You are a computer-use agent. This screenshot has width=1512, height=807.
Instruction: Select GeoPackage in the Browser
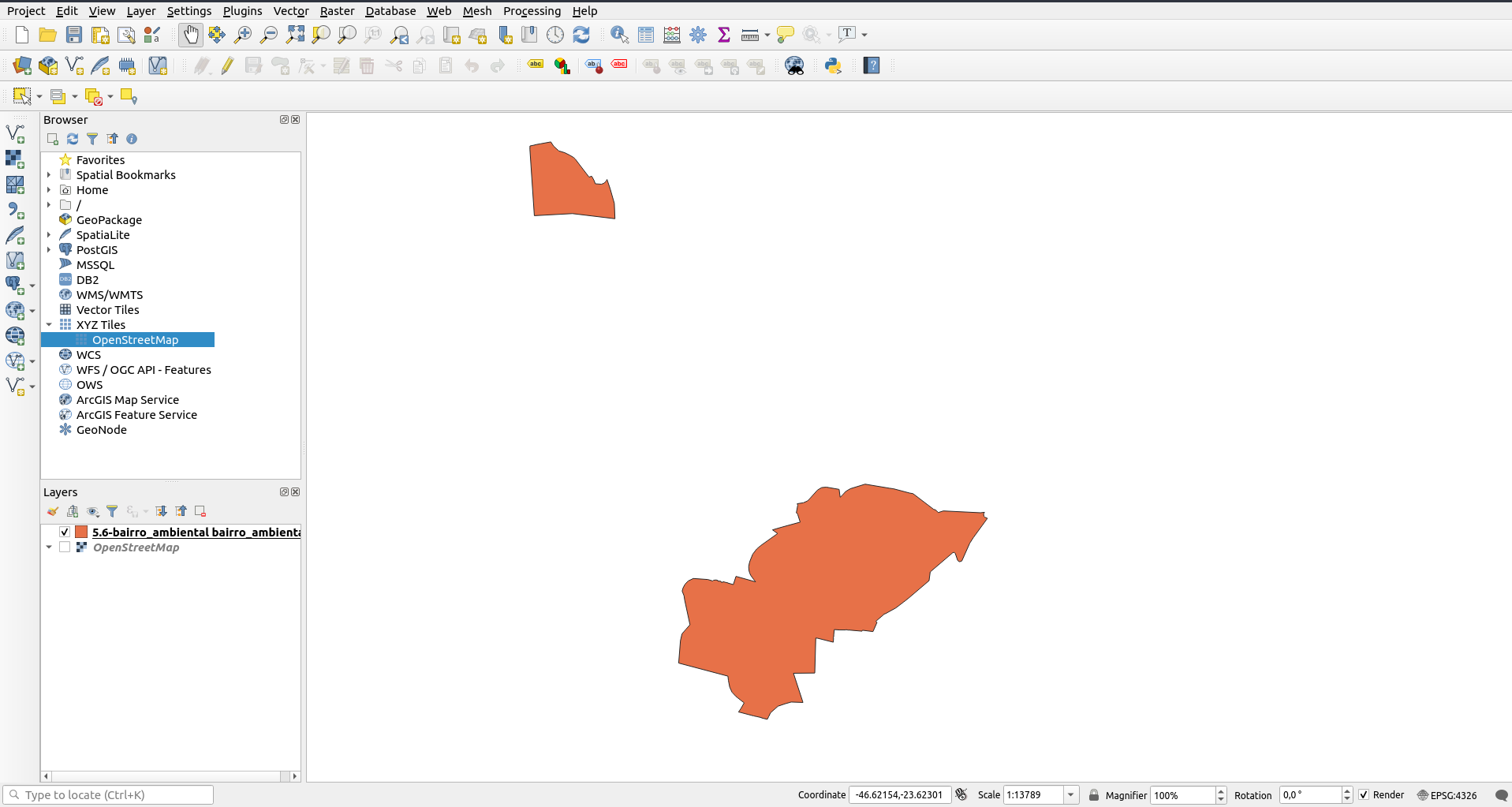[x=109, y=220]
